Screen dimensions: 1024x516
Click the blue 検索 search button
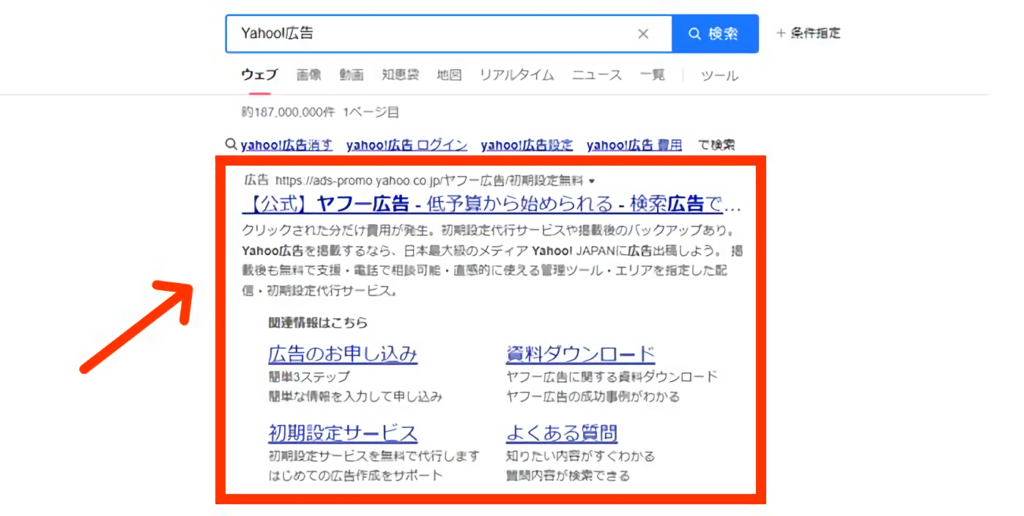point(715,33)
